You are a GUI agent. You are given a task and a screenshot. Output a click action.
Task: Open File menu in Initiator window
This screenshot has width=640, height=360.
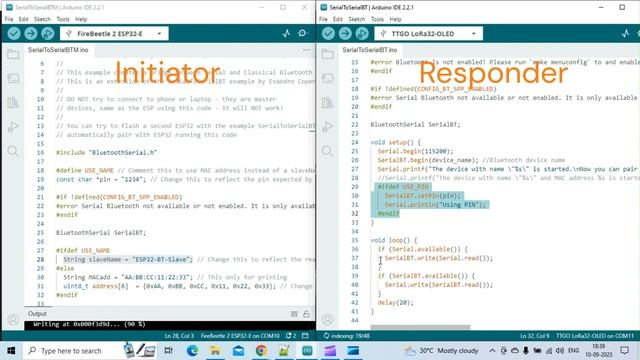pos(9,19)
